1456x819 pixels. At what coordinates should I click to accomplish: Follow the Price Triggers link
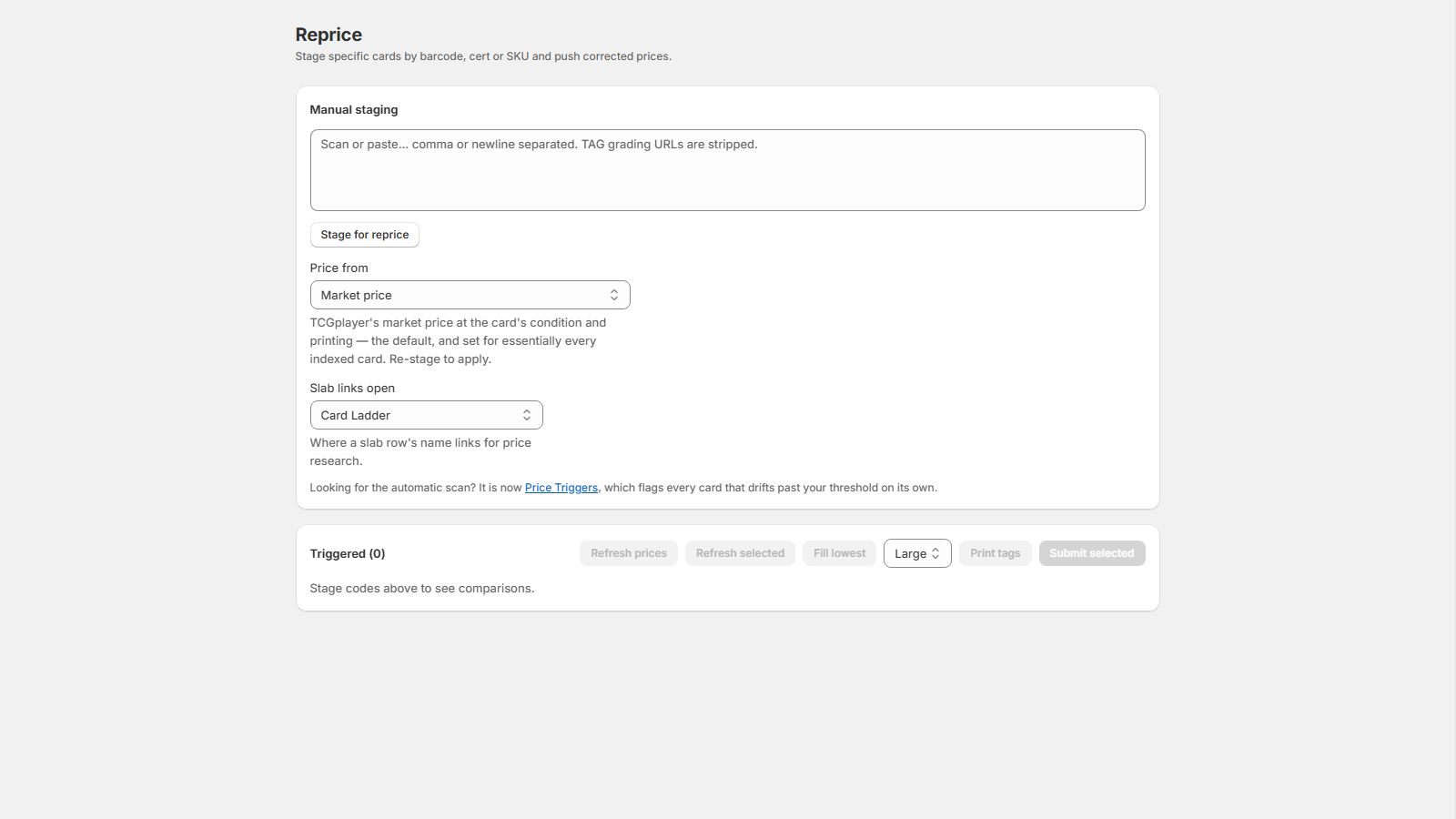click(x=561, y=488)
